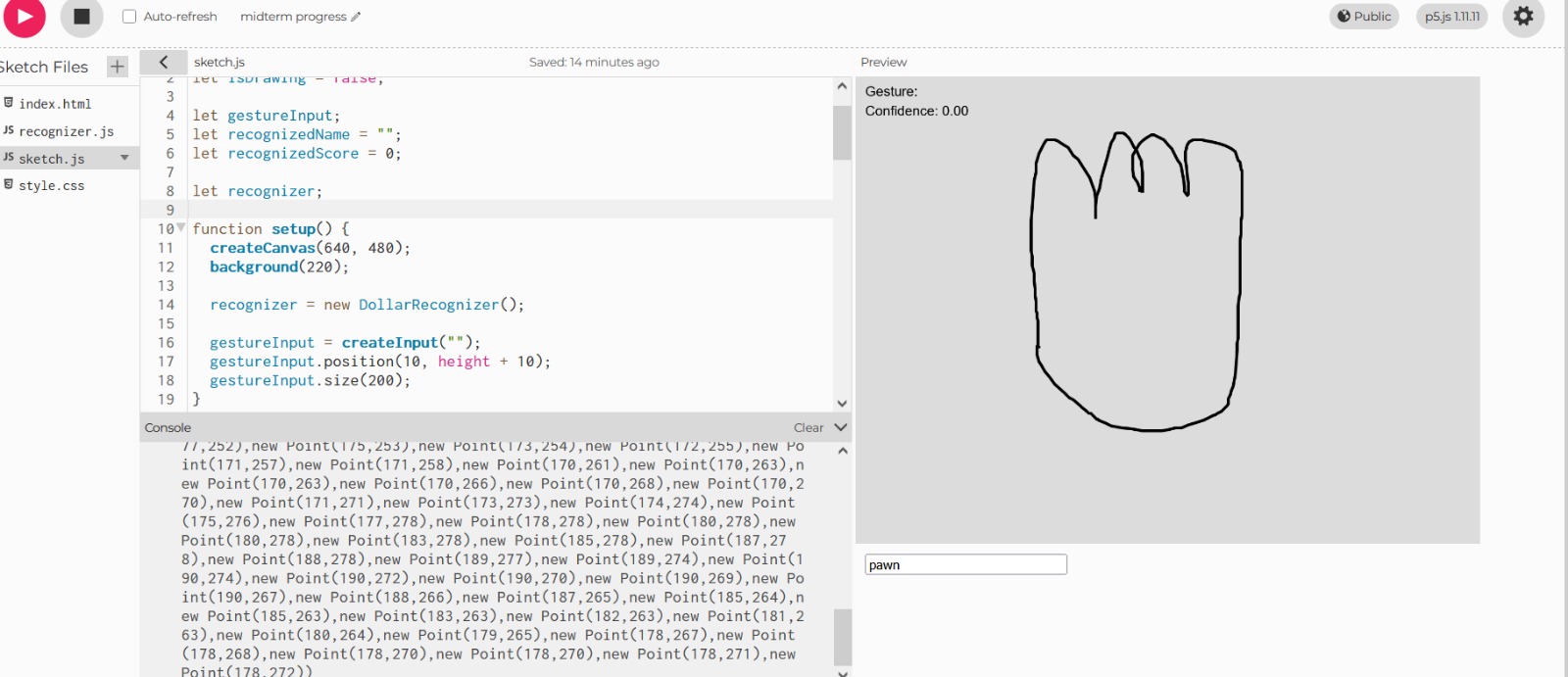Click pencil icon to rename midterm progress
Viewport: 1568px width, 677px height.
point(356,17)
